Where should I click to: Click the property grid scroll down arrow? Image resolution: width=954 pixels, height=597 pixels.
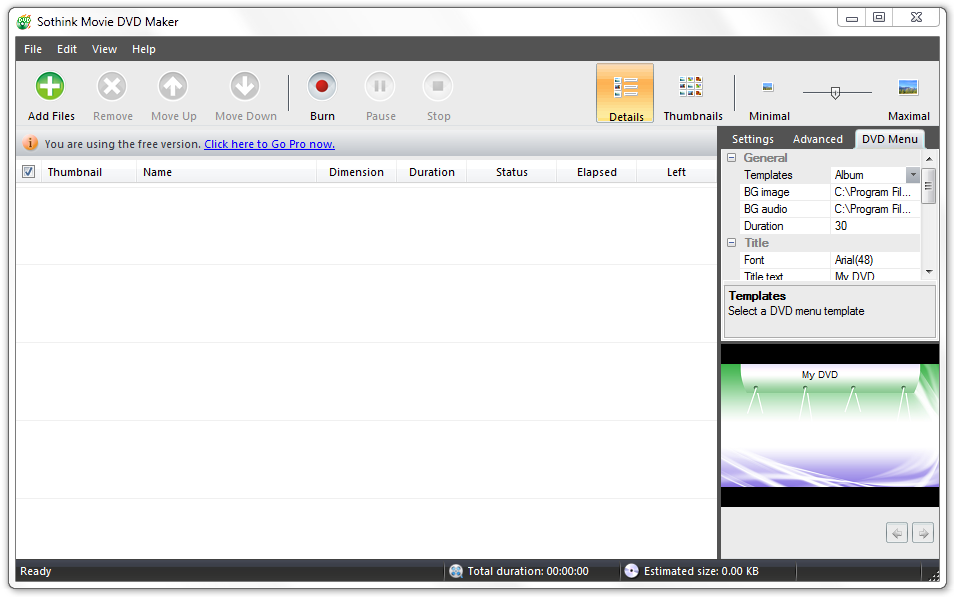[x=928, y=271]
